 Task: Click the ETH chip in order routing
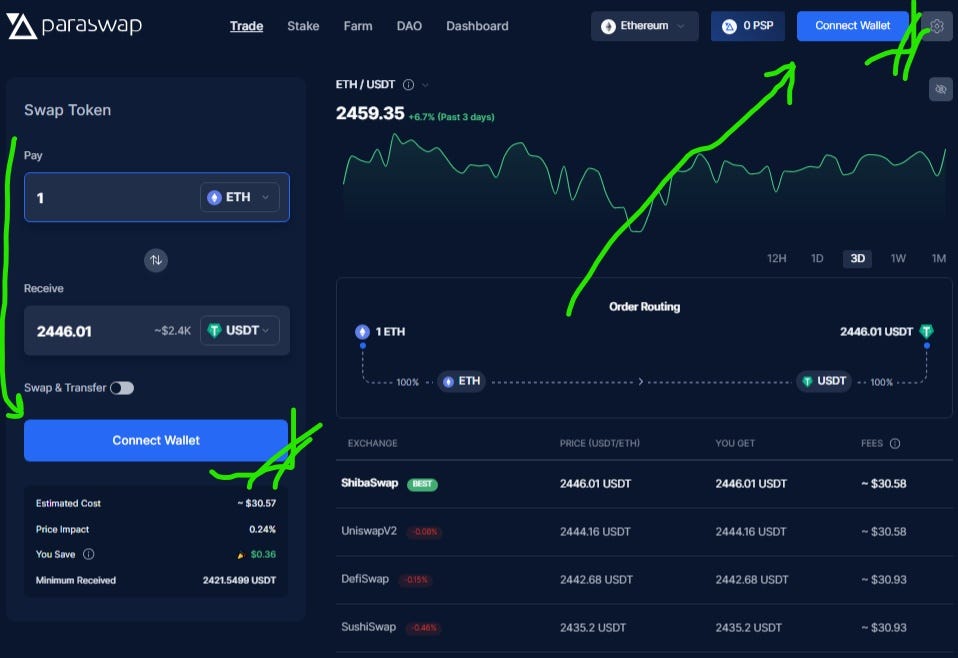(461, 381)
